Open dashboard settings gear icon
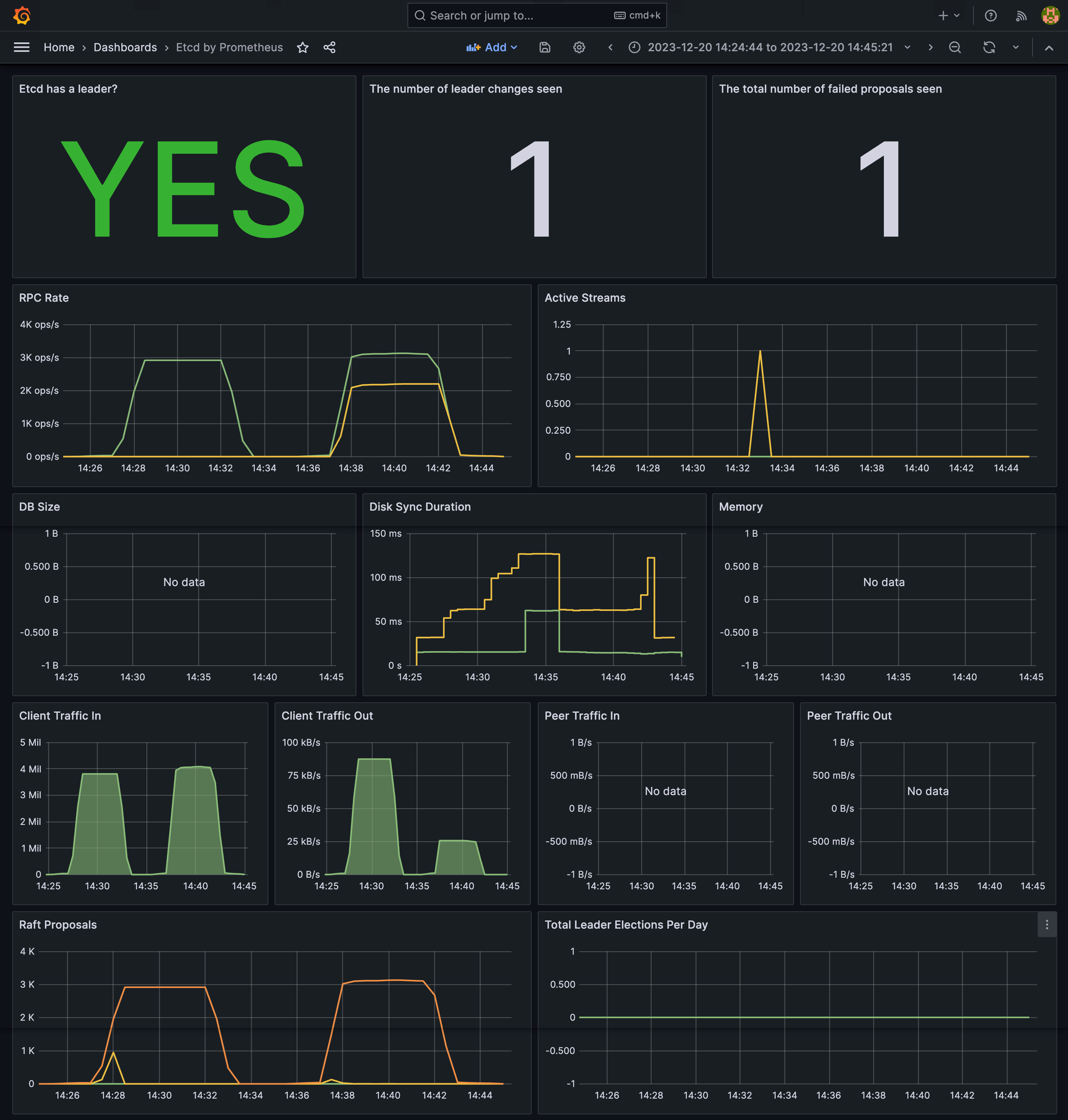The image size is (1068, 1120). pyautogui.click(x=579, y=47)
